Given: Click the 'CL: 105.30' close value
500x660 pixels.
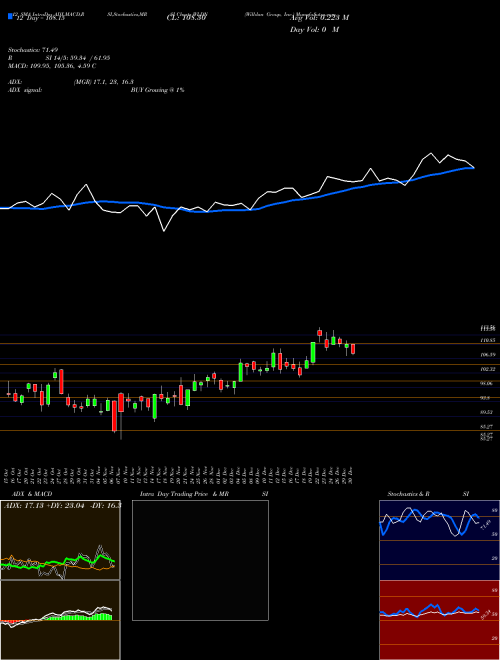Looking at the screenshot, I should 186,19.
